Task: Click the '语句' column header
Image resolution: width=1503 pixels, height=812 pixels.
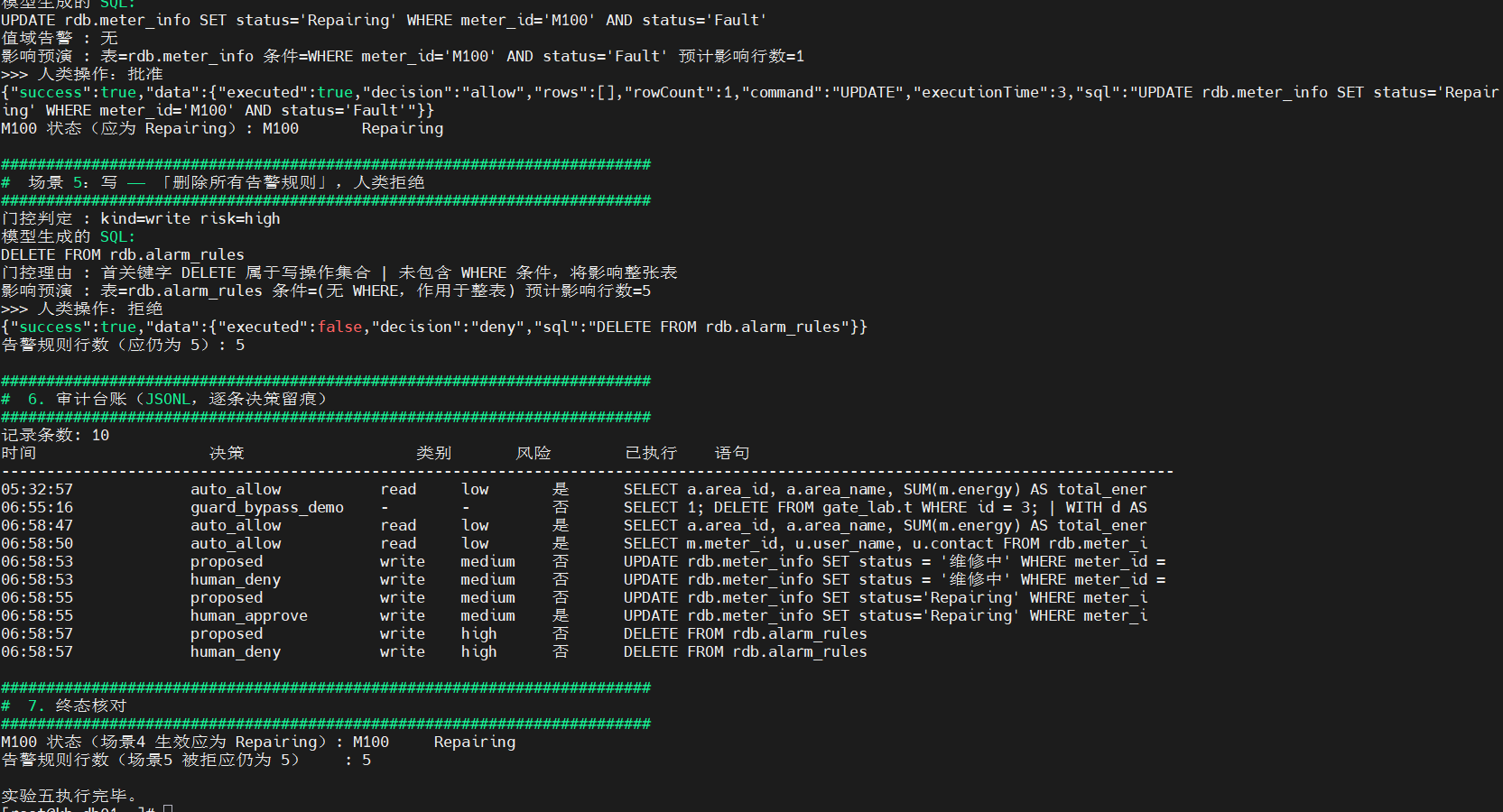Action: tap(732, 453)
